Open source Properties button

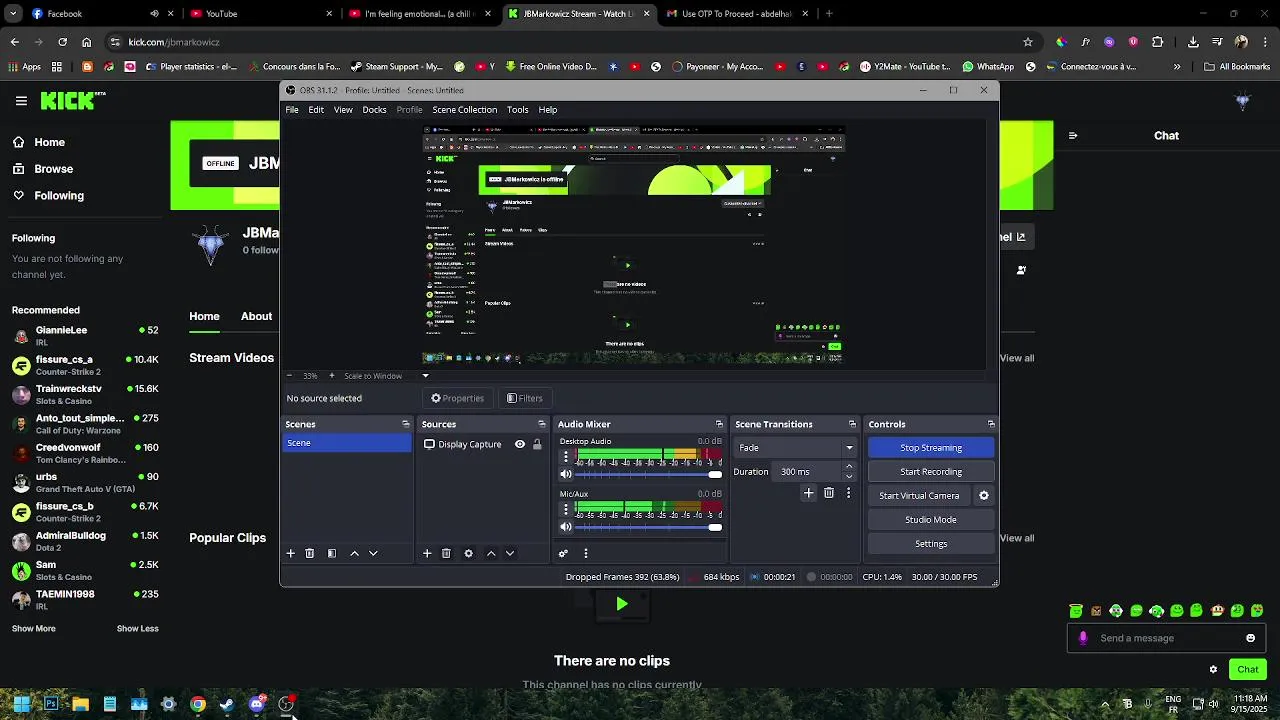tap(457, 398)
